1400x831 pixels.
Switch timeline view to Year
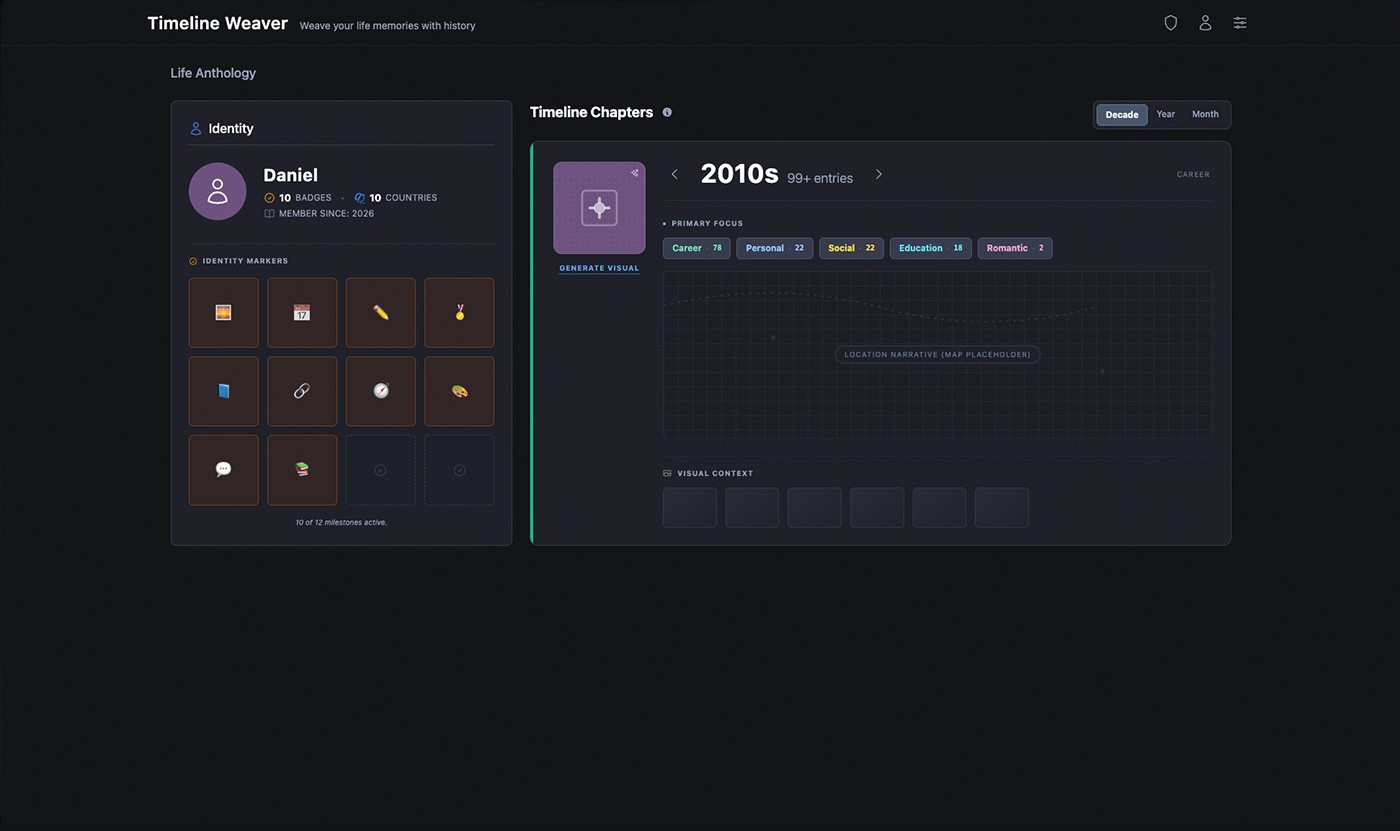pyautogui.click(x=1165, y=115)
